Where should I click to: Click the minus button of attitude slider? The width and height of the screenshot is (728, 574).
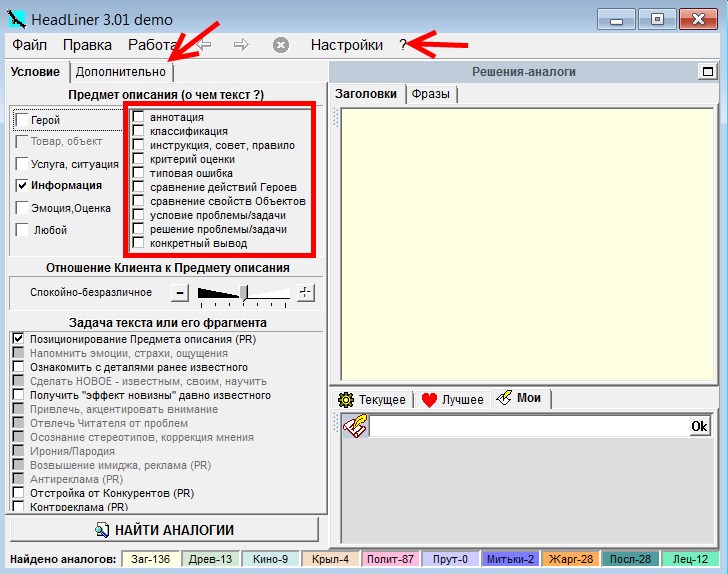click(x=180, y=293)
